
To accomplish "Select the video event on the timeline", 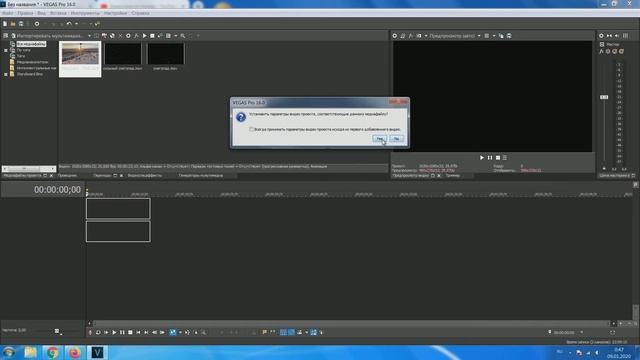I will (x=118, y=208).
